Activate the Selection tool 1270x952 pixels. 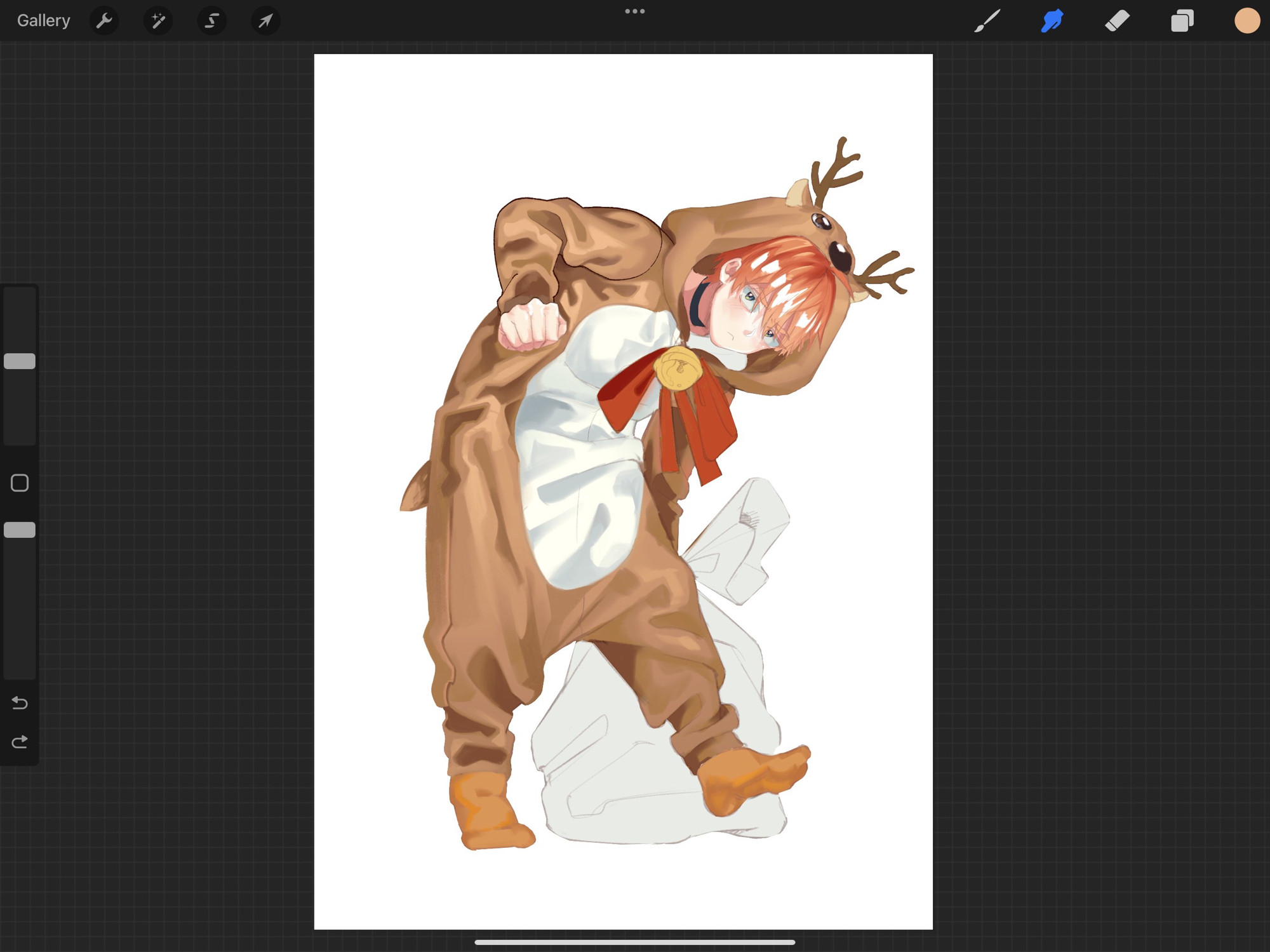point(211,20)
